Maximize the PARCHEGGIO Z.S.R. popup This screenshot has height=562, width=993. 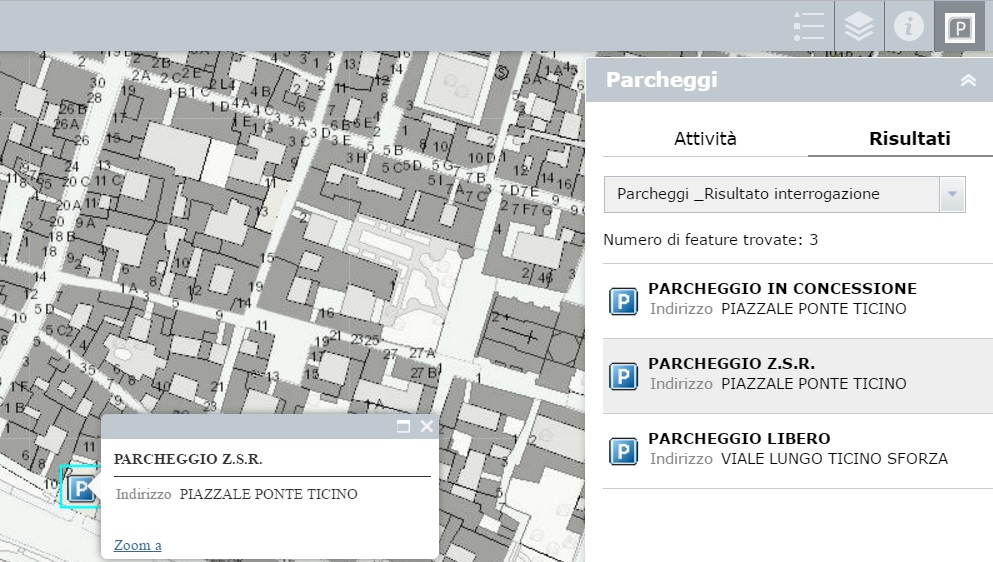pyautogui.click(x=404, y=427)
